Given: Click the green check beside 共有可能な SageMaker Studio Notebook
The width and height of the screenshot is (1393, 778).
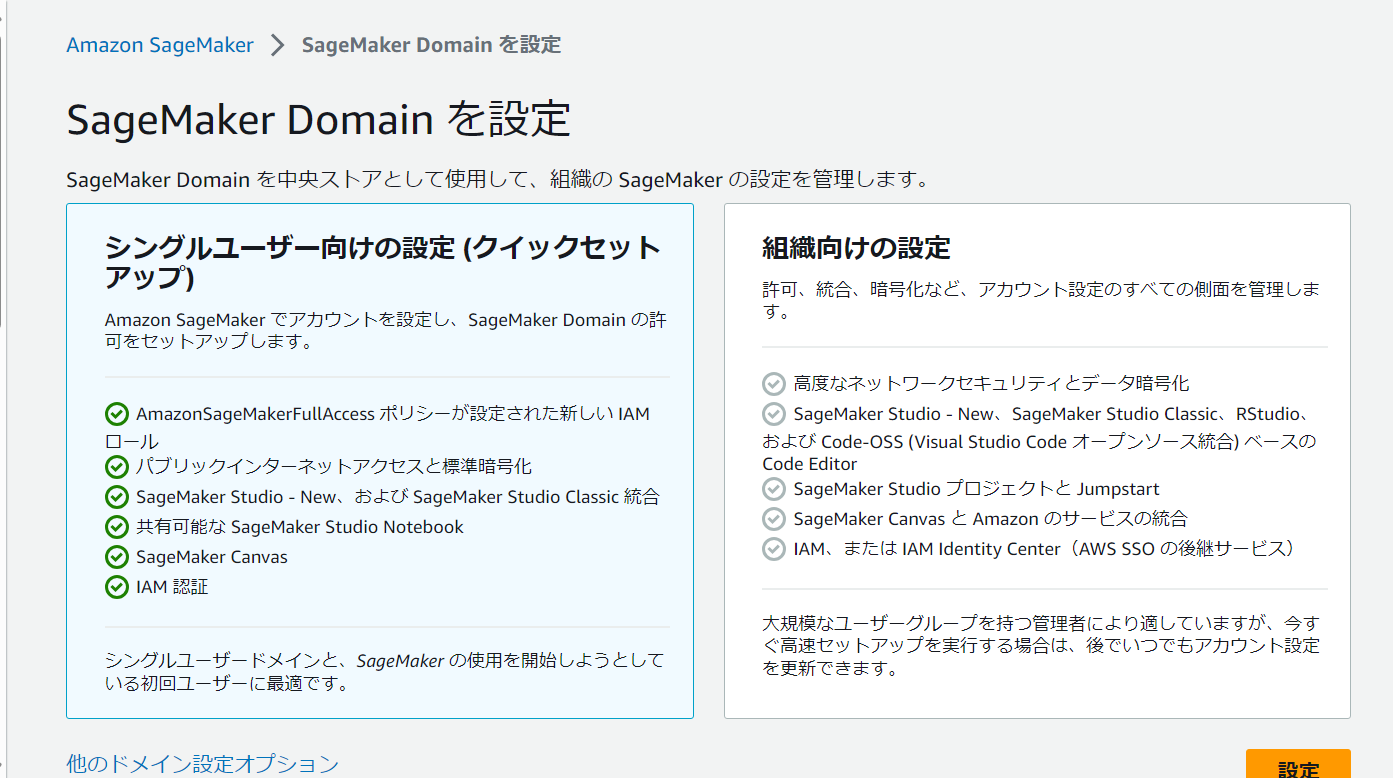Looking at the screenshot, I should 117,527.
